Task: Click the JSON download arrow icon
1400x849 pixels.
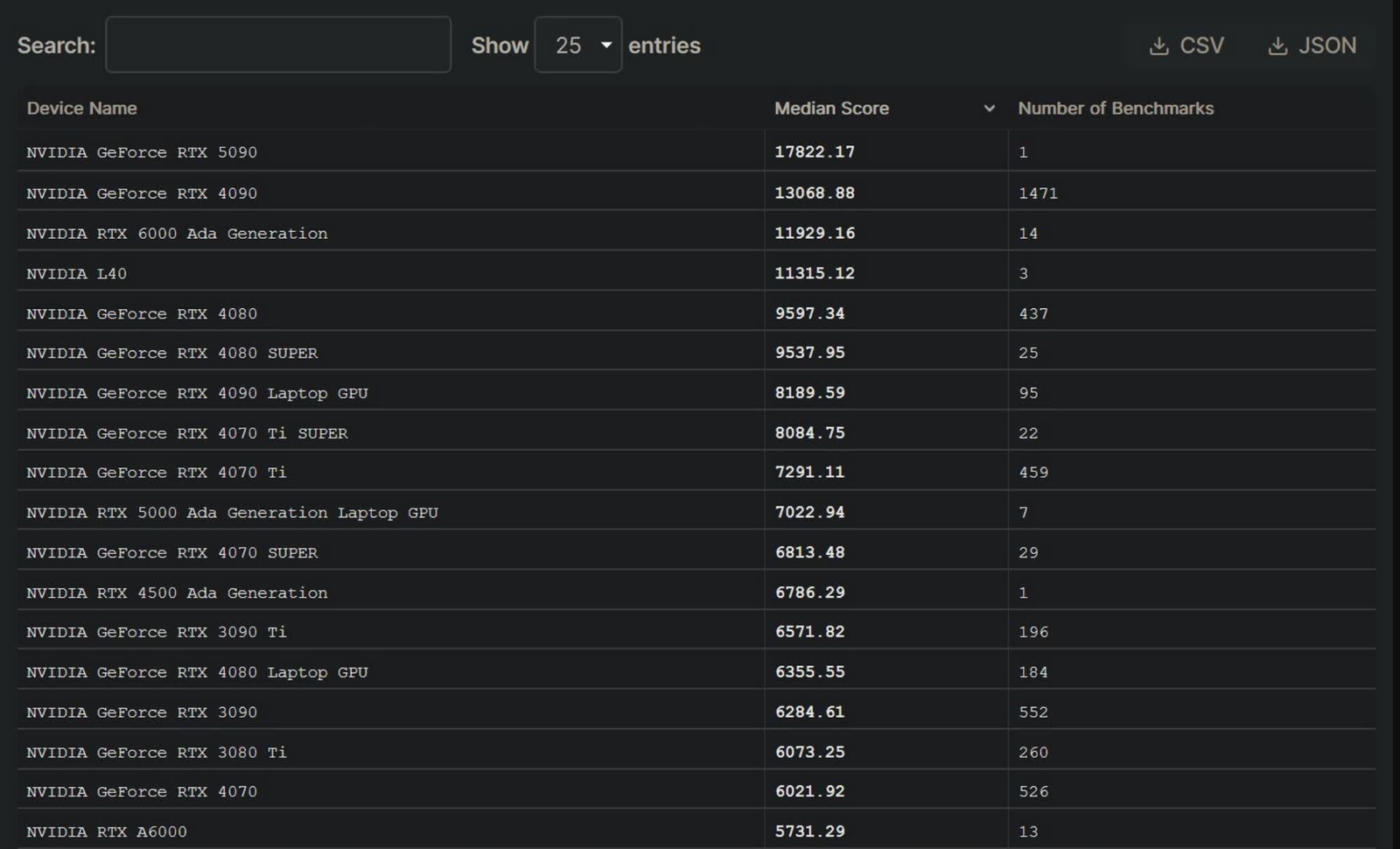Action: point(1277,46)
